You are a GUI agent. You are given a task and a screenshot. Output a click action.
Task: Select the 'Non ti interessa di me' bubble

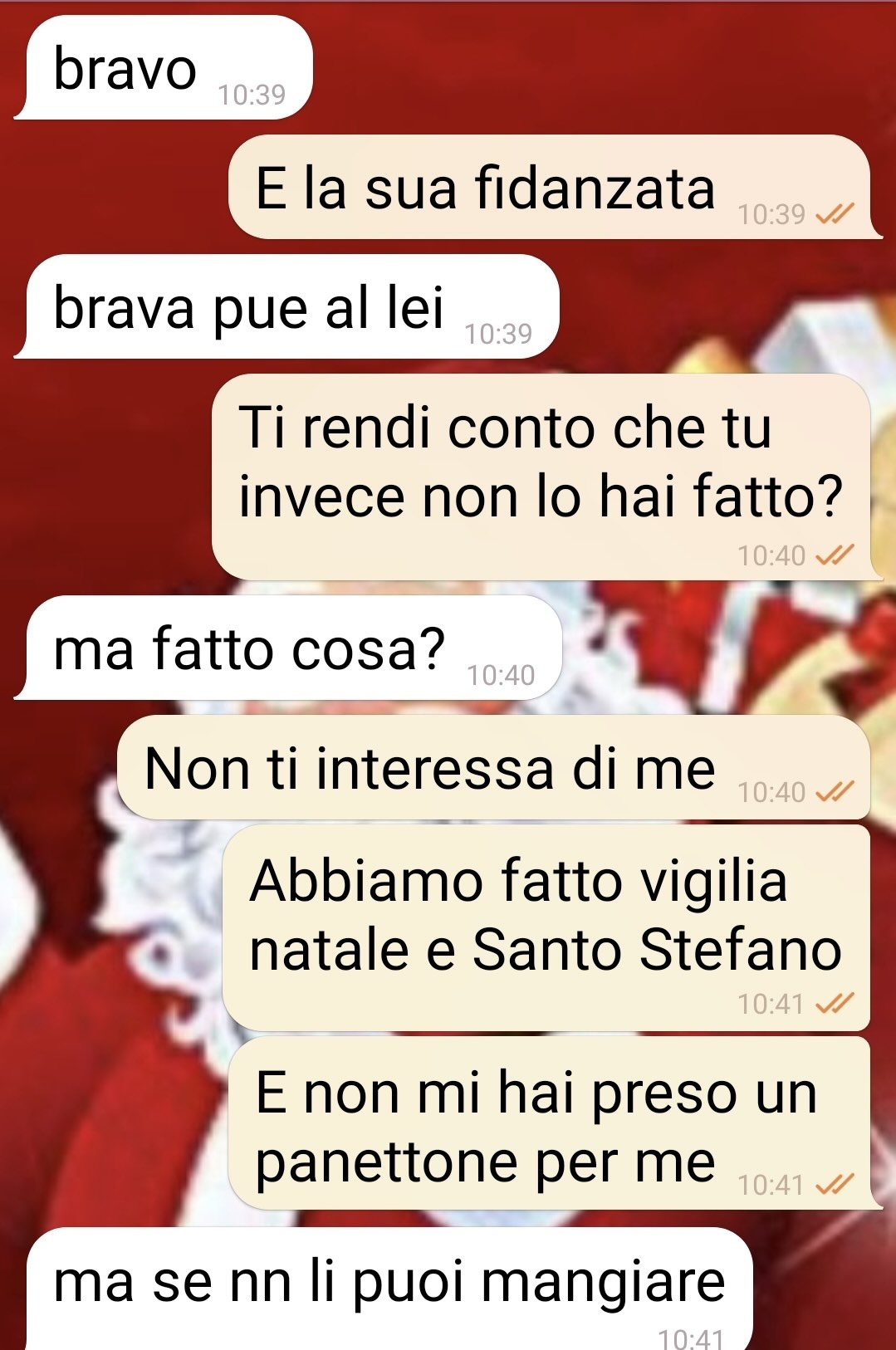click(494, 768)
